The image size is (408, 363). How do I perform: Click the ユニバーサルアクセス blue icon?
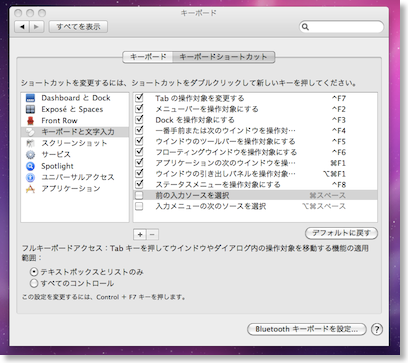[30, 177]
